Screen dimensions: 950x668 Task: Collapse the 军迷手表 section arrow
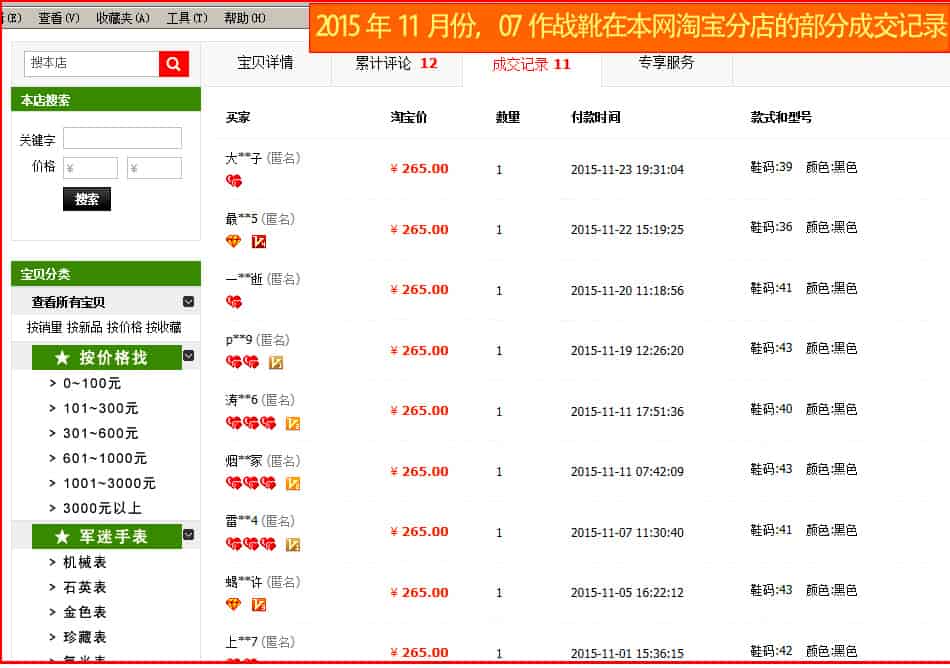pyautogui.click(x=189, y=536)
